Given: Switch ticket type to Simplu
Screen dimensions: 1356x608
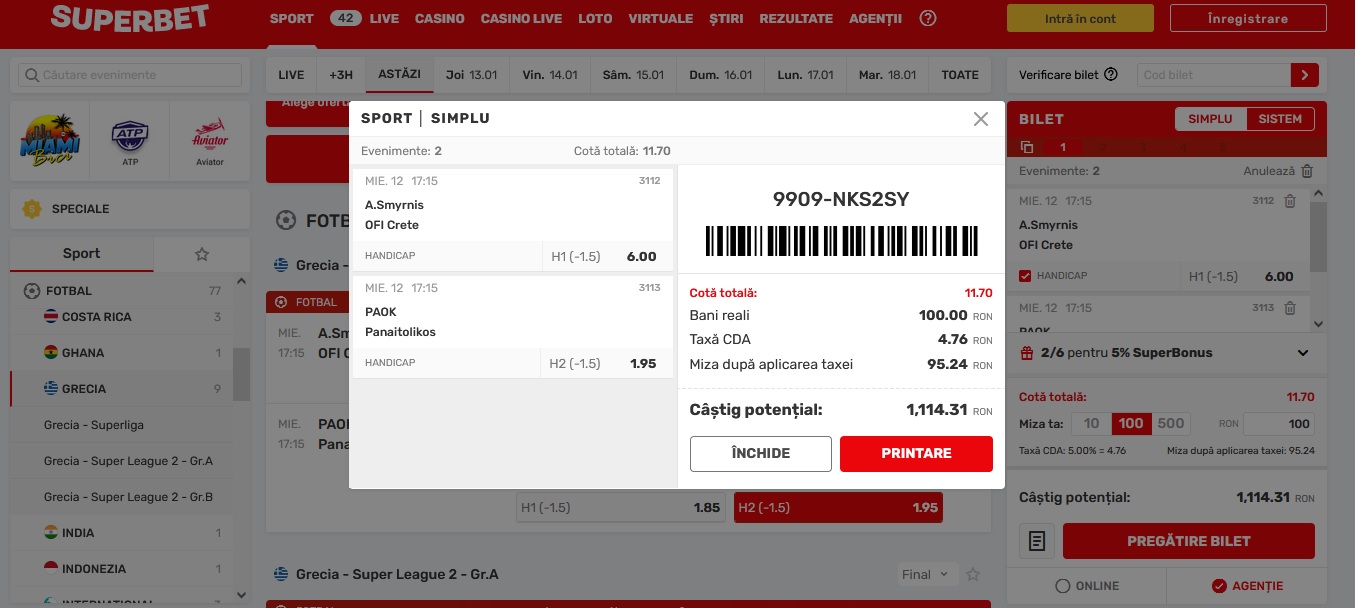Looking at the screenshot, I should (x=1210, y=119).
